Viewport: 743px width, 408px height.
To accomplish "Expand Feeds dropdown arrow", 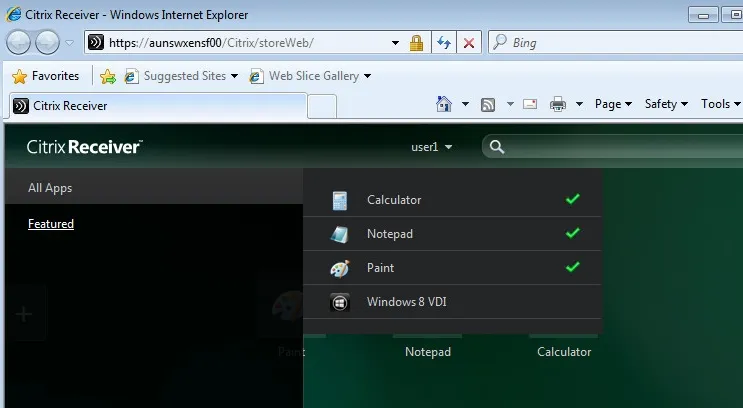I will pos(510,104).
